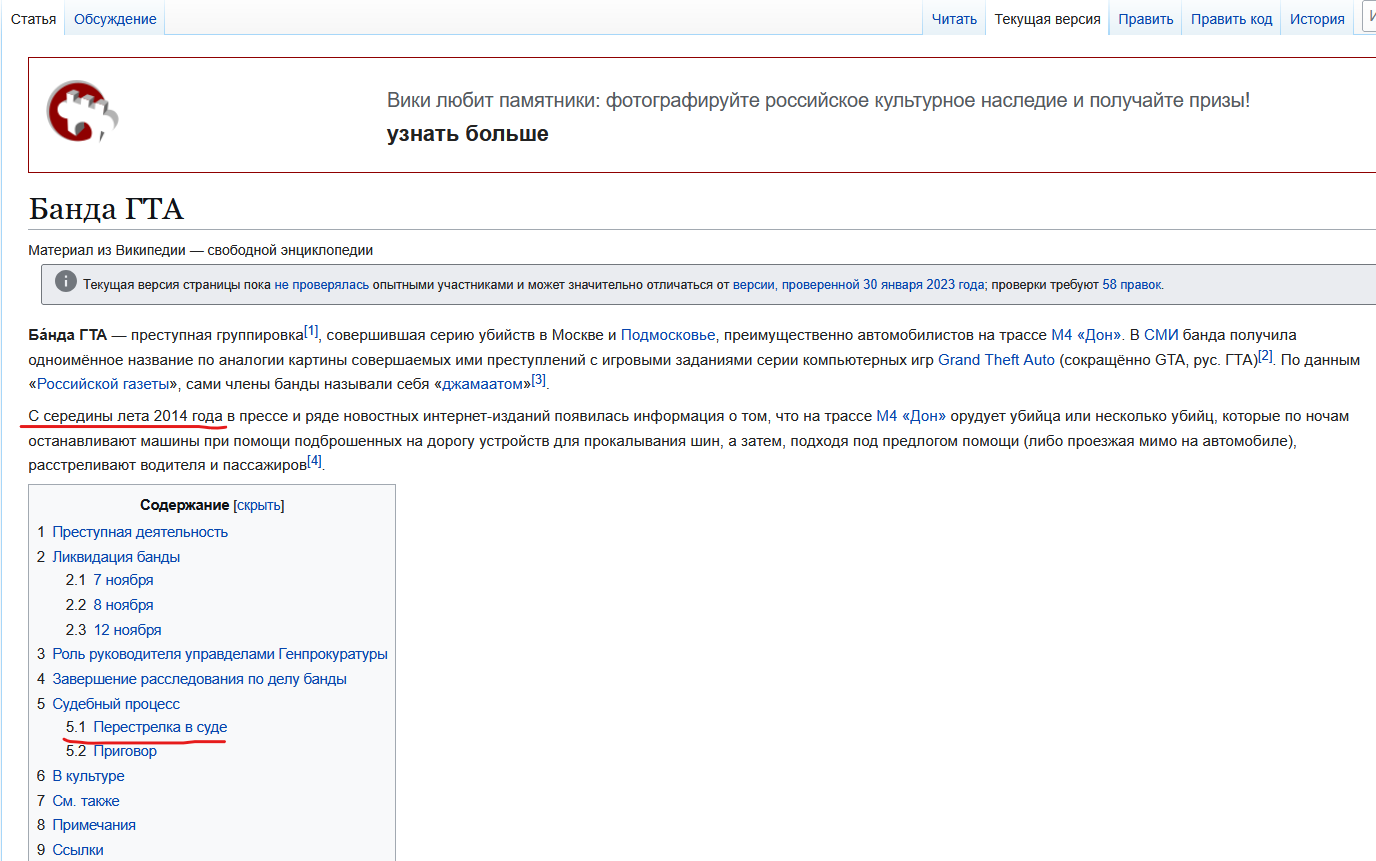
Task: Click the 58 правок link
Action: pyautogui.click(x=1132, y=285)
